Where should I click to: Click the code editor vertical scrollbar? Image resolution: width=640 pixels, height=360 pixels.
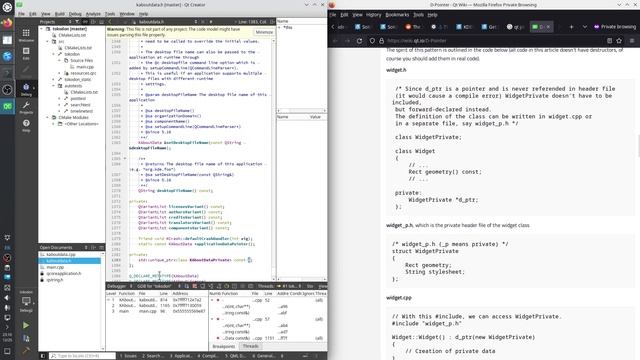(x=273, y=159)
